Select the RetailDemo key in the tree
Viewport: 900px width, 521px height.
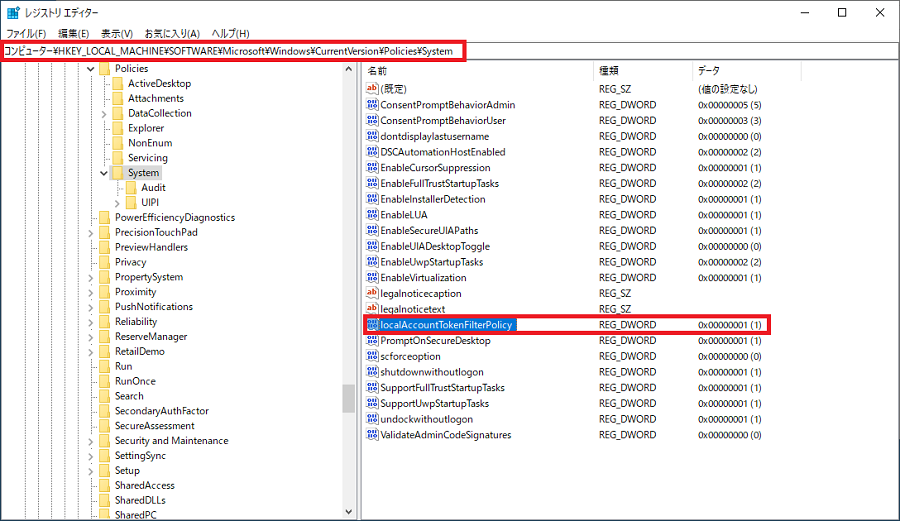[x=139, y=351]
